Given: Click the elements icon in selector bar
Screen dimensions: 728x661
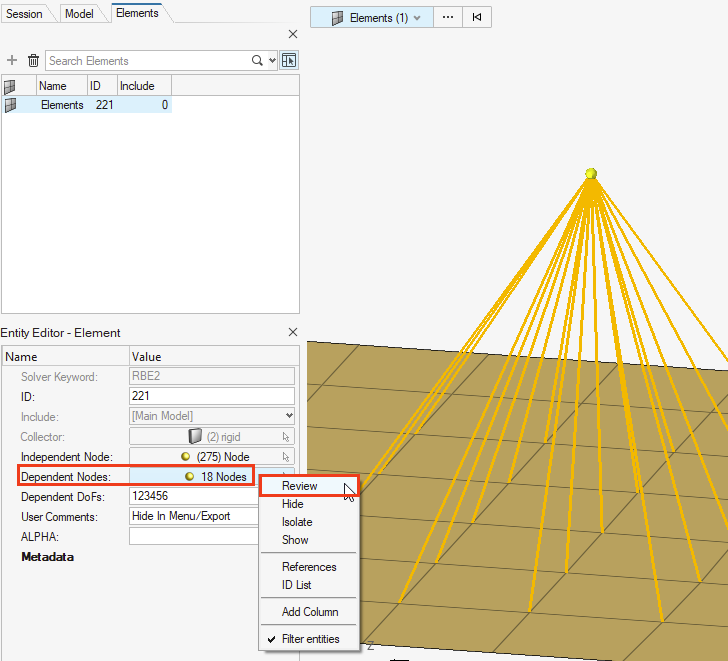Looking at the screenshot, I should point(338,18).
